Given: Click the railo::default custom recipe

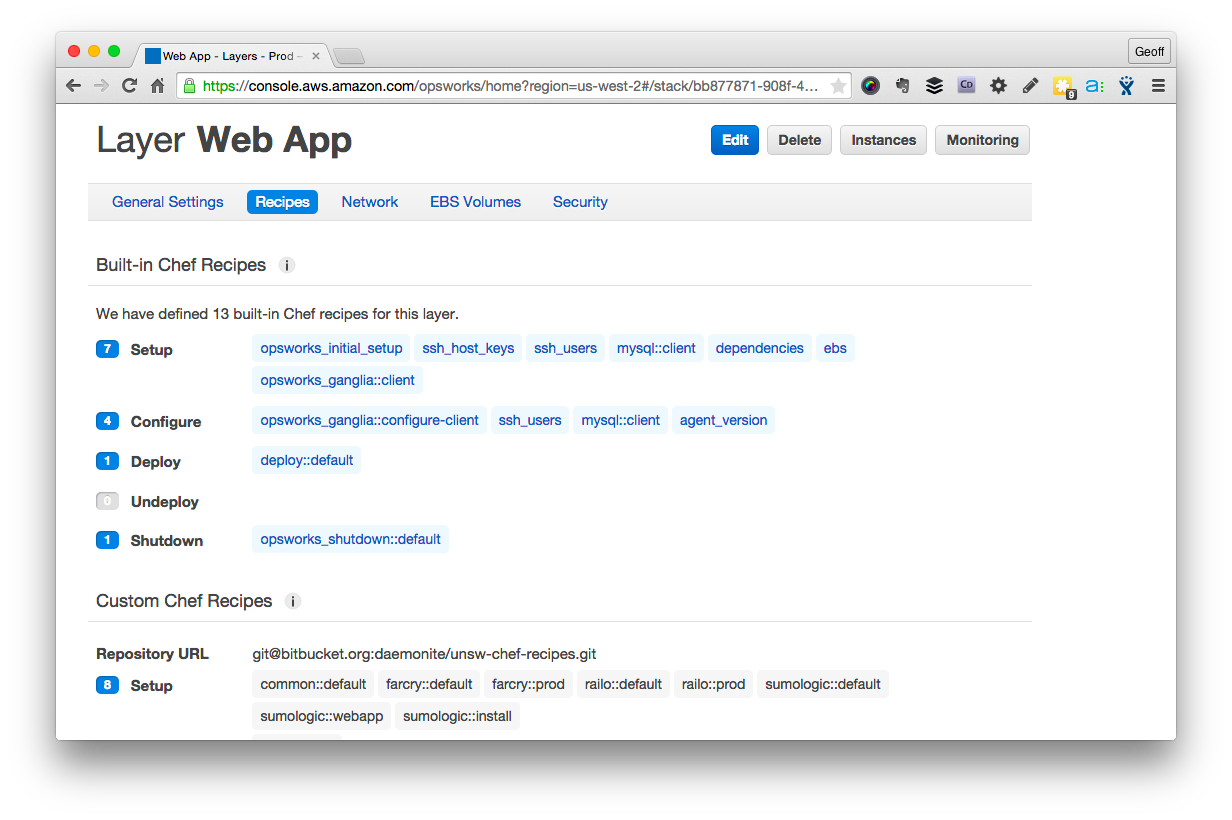Looking at the screenshot, I should pyautogui.click(x=623, y=684).
